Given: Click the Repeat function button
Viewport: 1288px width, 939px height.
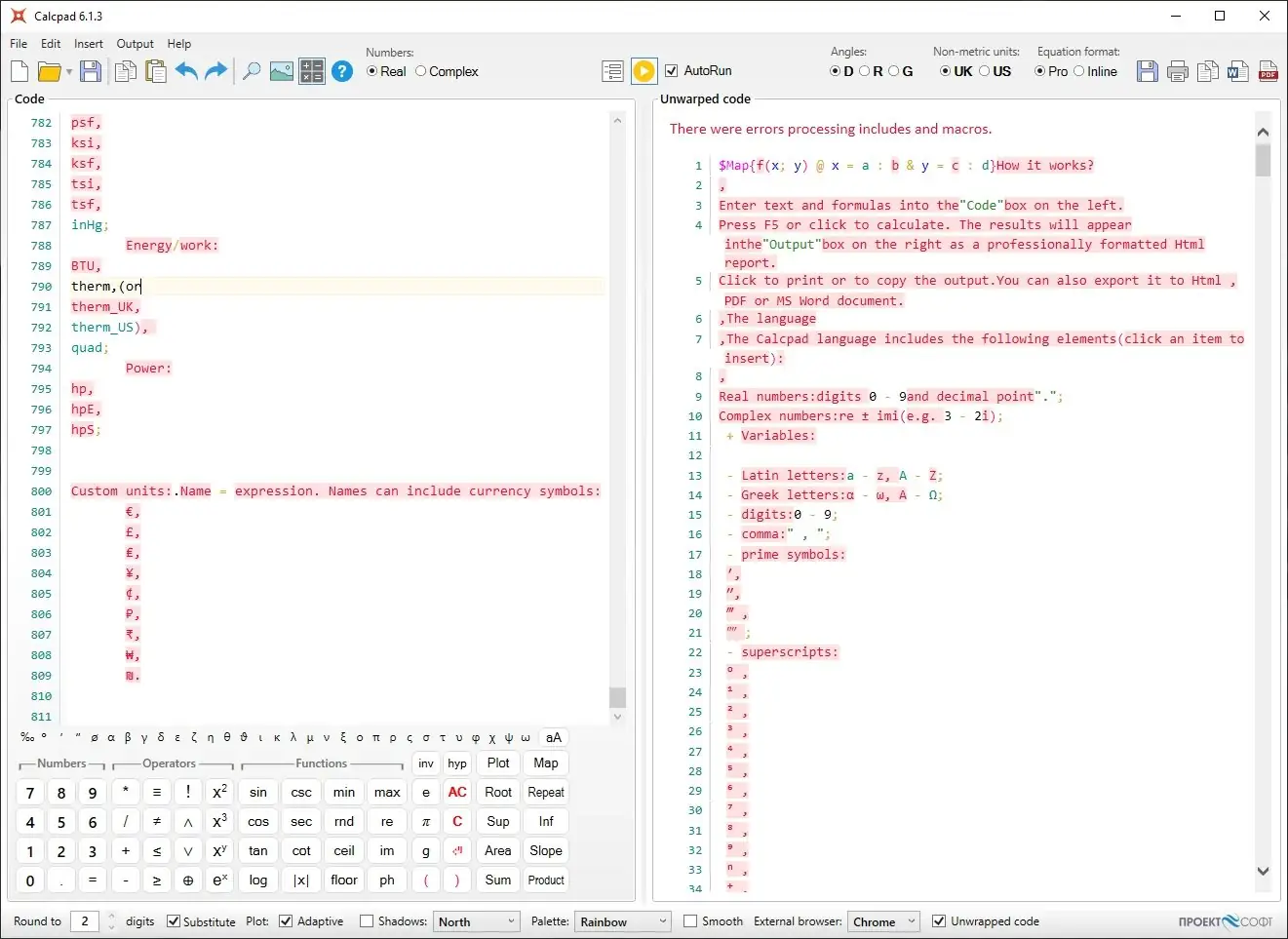Looking at the screenshot, I should 546,793.
